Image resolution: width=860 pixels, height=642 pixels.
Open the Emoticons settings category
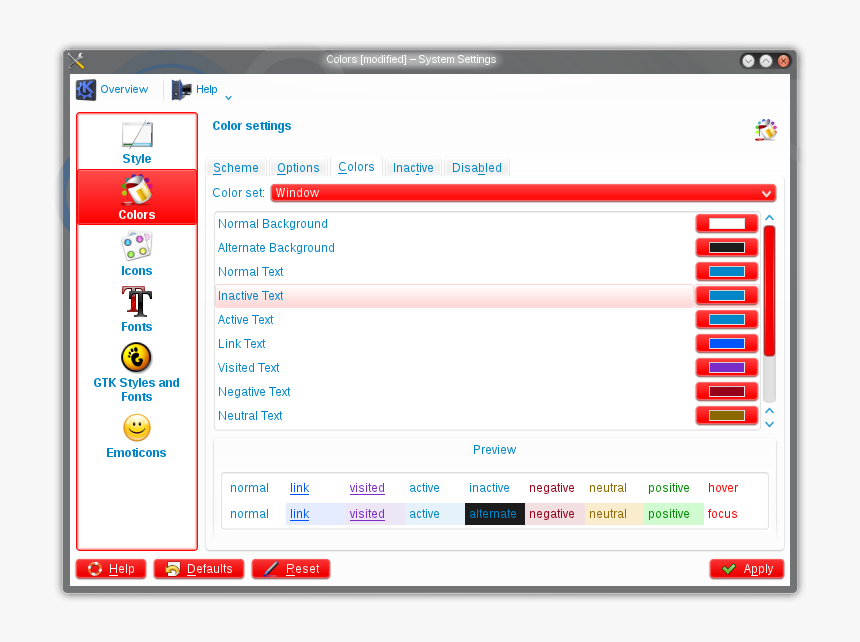pos(137,428)
